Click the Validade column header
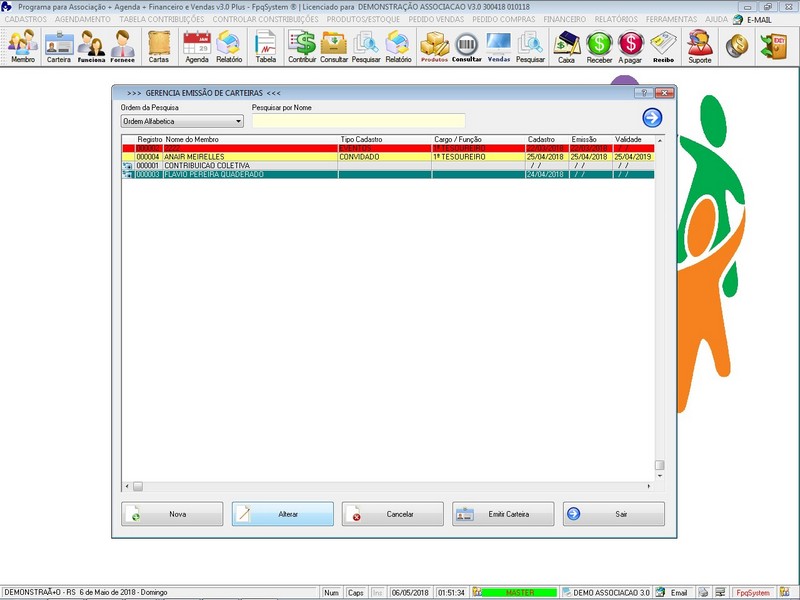 click(x=633, y=139)
